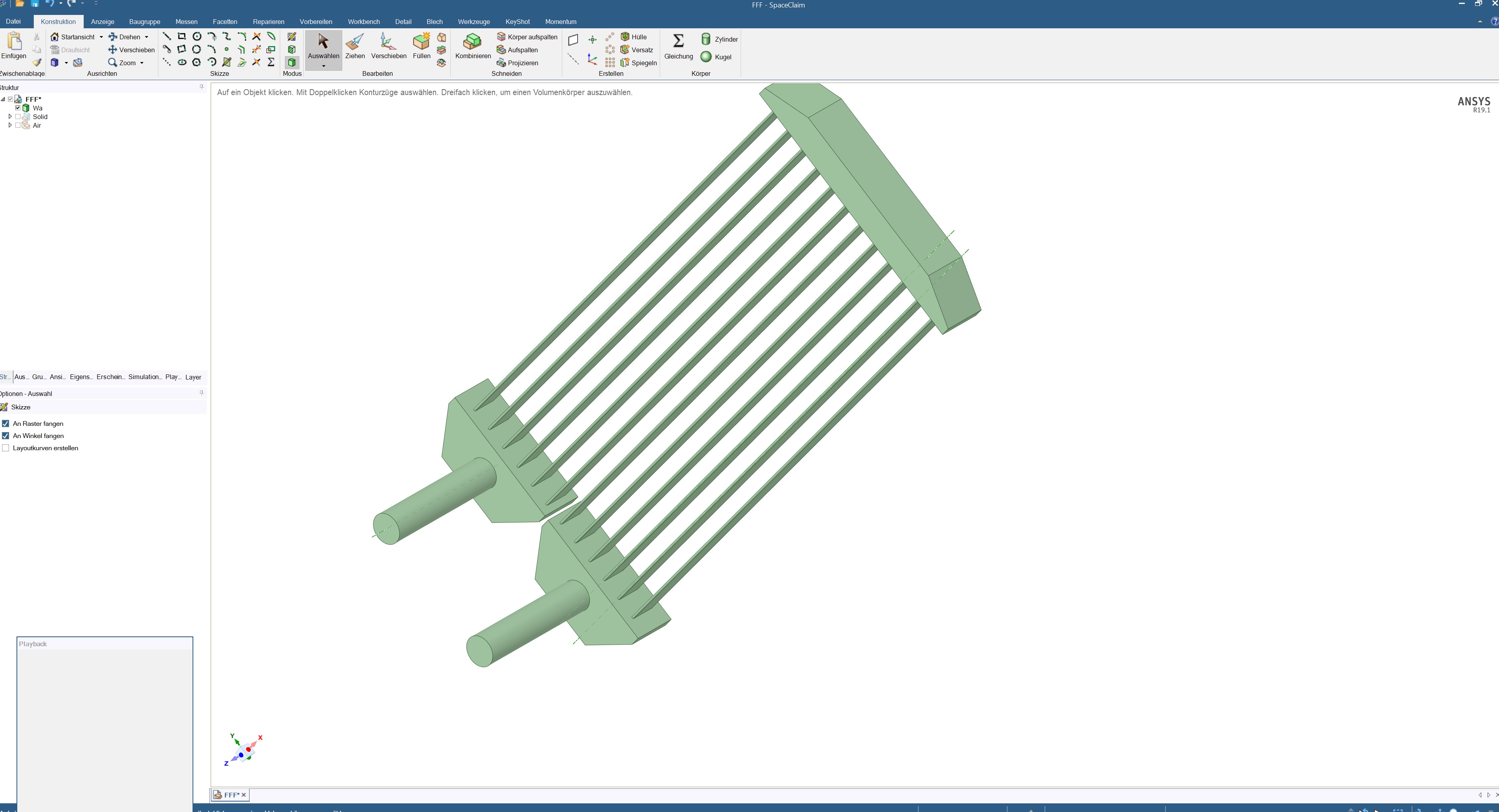The height and width of the screenshot is (812, 1499).
Task: Open the Startansicht dropdown arrow
Action: coord(101,37)
